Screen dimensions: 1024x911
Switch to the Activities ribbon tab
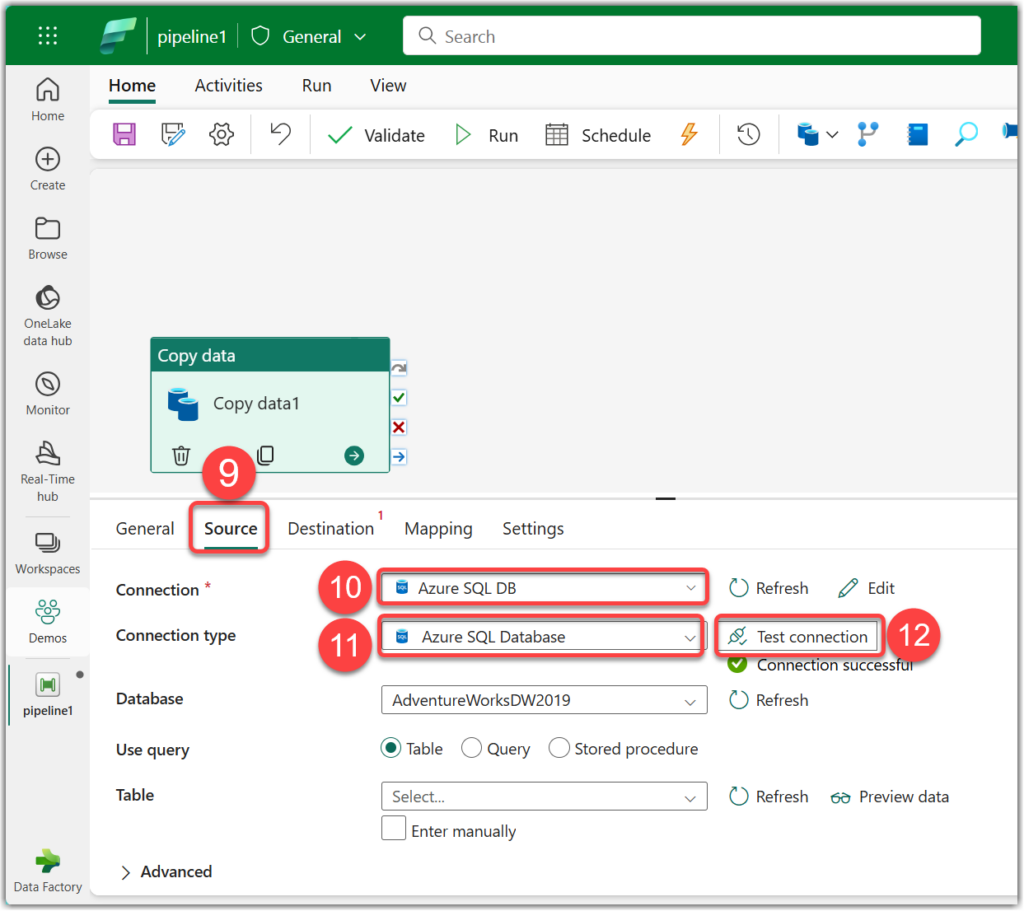pos(229,86)
